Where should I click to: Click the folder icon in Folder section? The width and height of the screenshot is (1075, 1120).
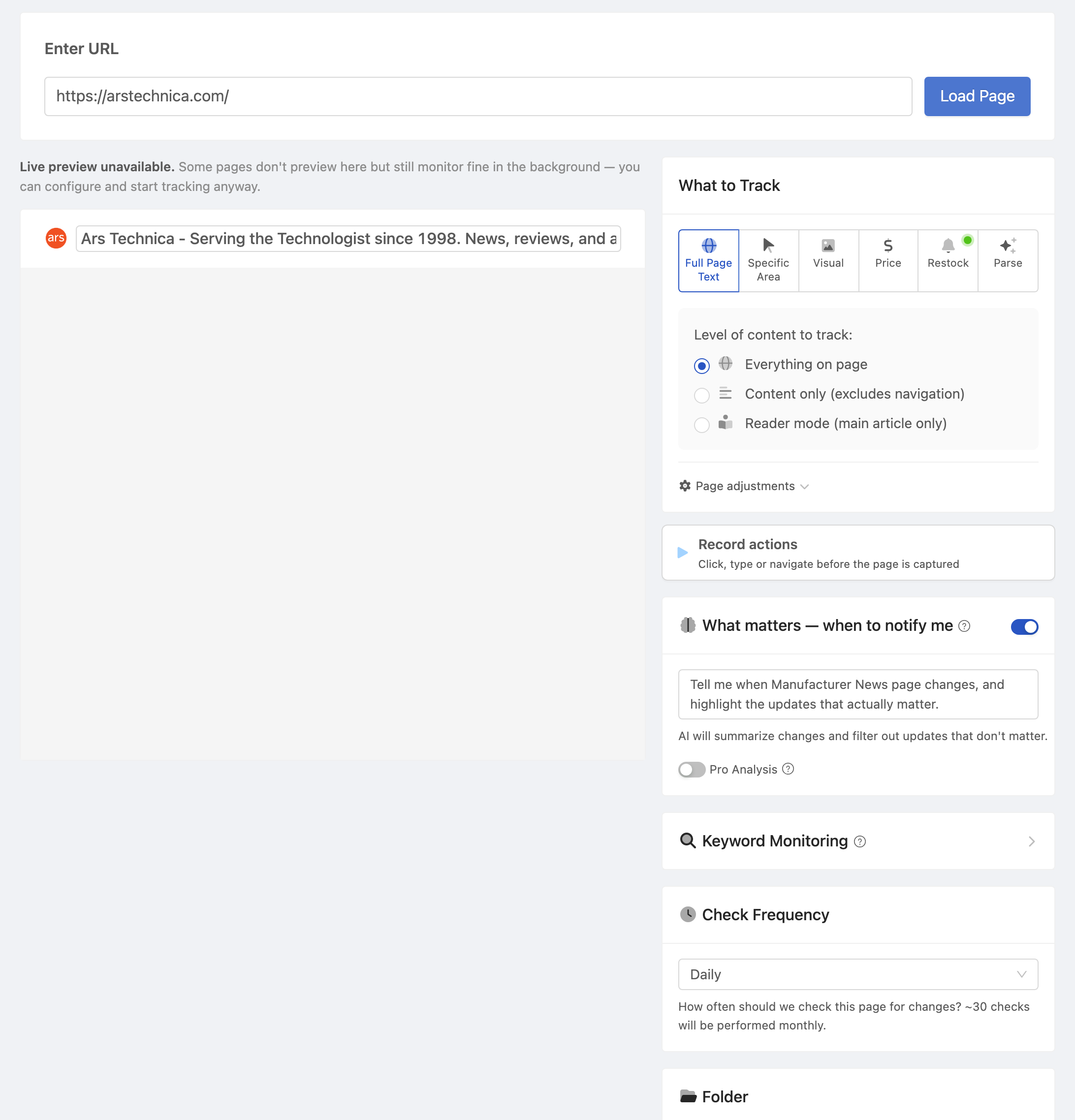click(x=688, y=1096)
